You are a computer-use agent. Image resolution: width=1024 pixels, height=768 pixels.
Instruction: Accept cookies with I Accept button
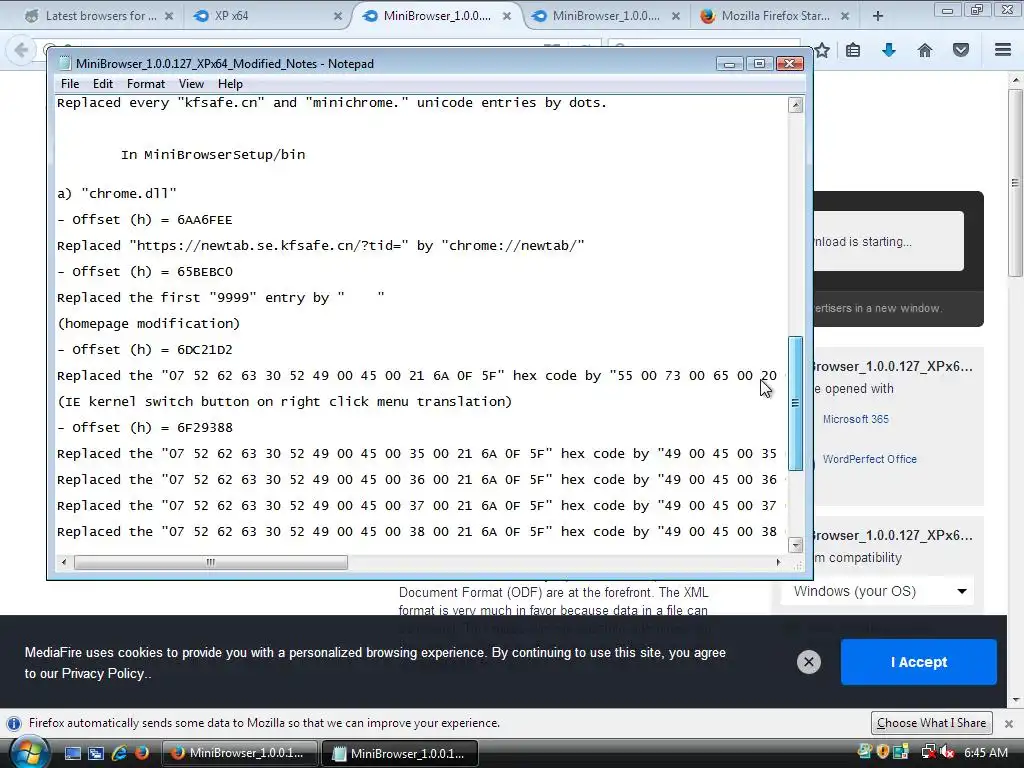click(x=919, y=662)
